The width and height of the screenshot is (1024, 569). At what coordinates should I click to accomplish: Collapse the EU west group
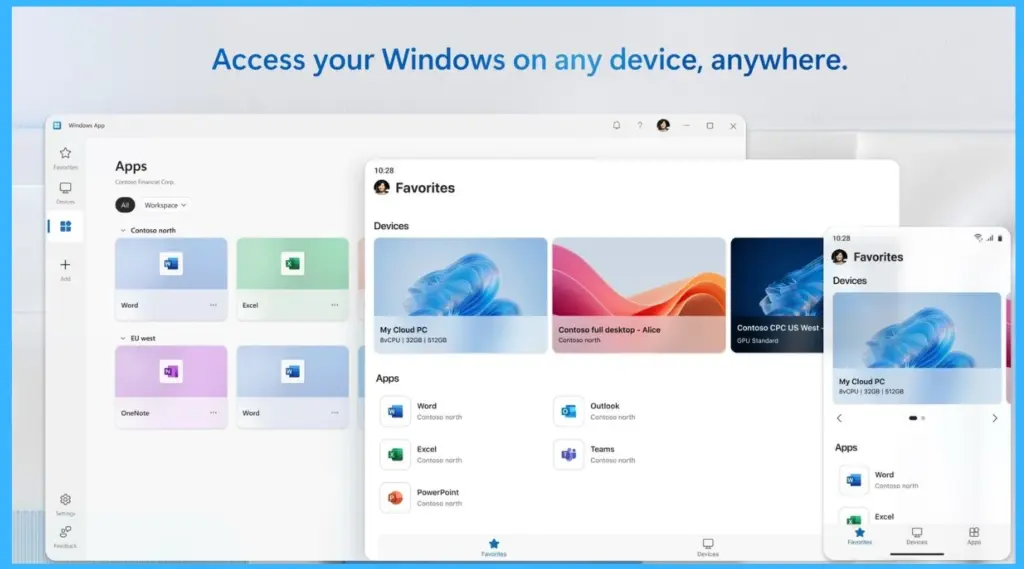tap(123, 338)
